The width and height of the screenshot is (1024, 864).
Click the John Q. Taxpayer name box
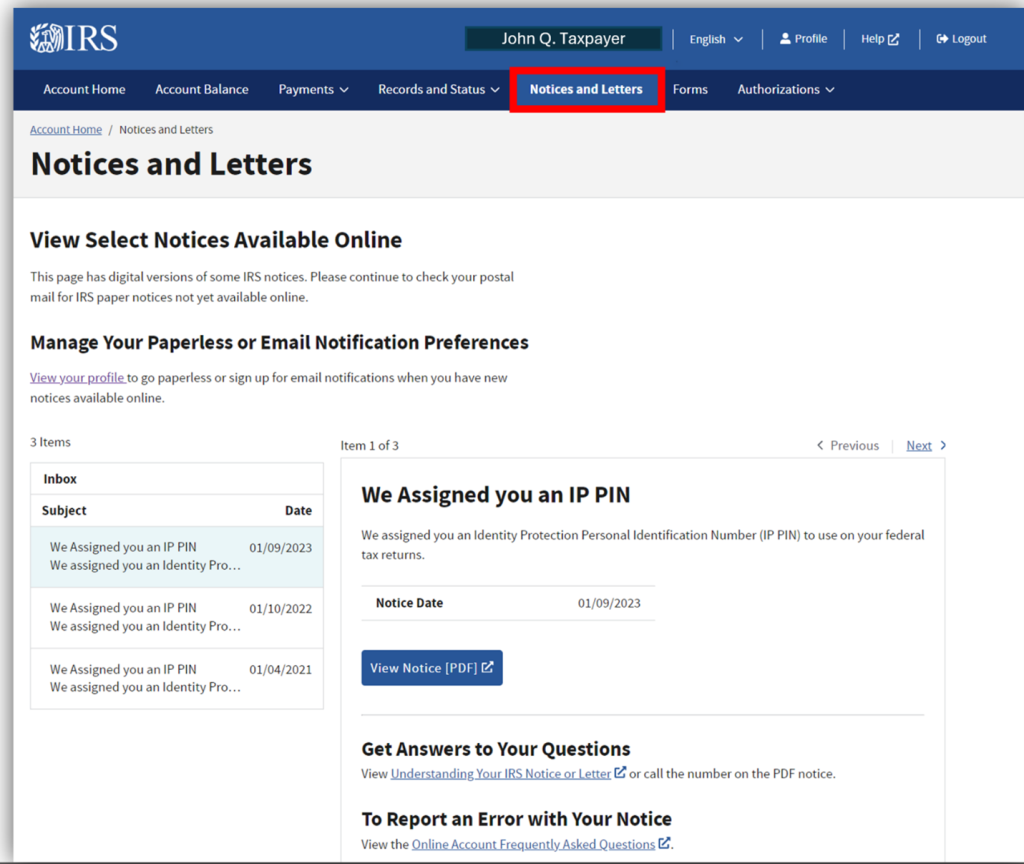click(564, 39)
